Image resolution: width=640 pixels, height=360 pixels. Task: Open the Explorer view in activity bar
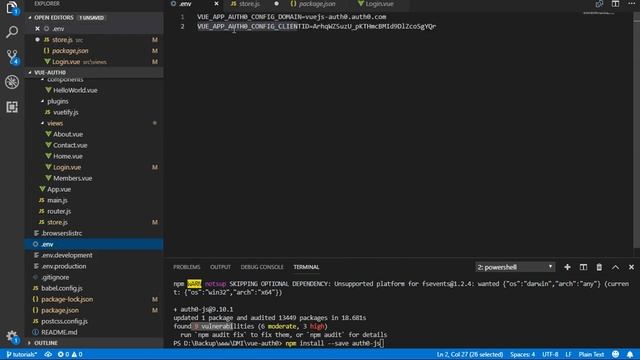12,8
